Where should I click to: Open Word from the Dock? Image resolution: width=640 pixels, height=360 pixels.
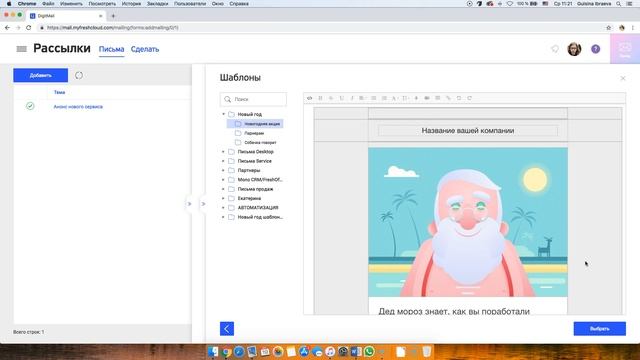356,351
